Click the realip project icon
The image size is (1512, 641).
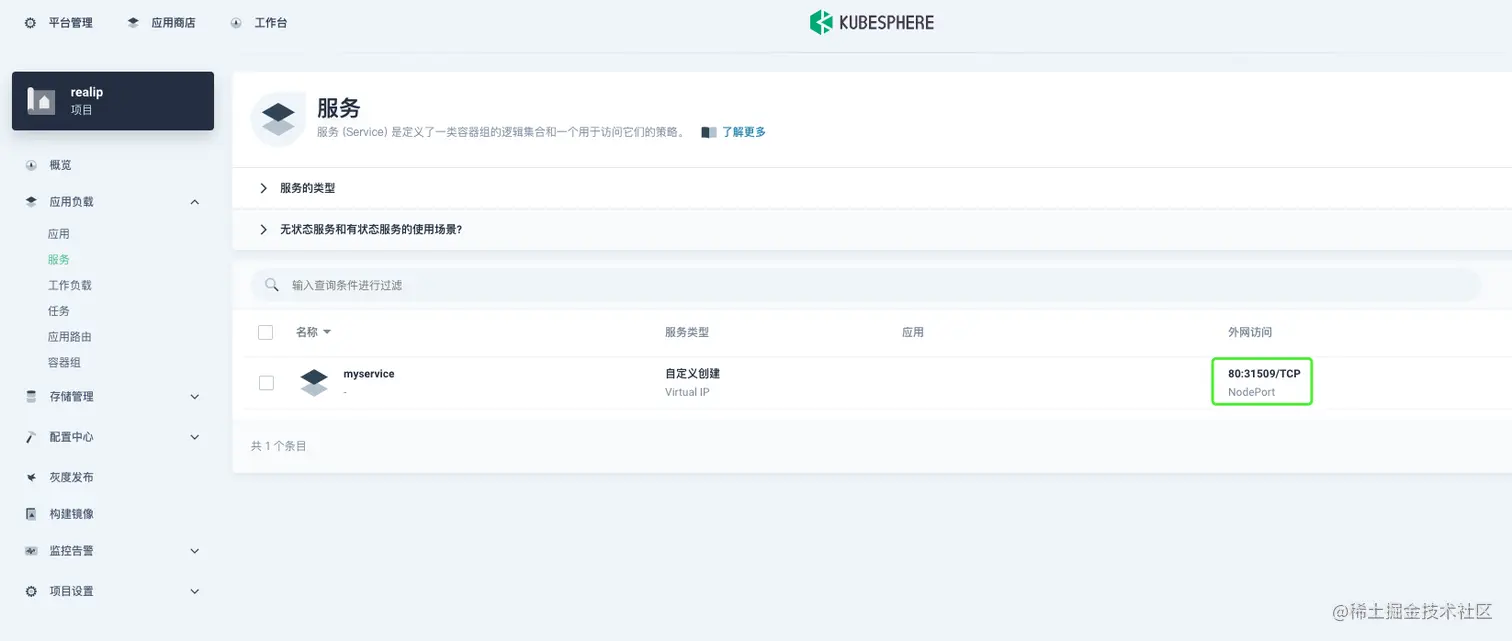[x=41, y=100]
